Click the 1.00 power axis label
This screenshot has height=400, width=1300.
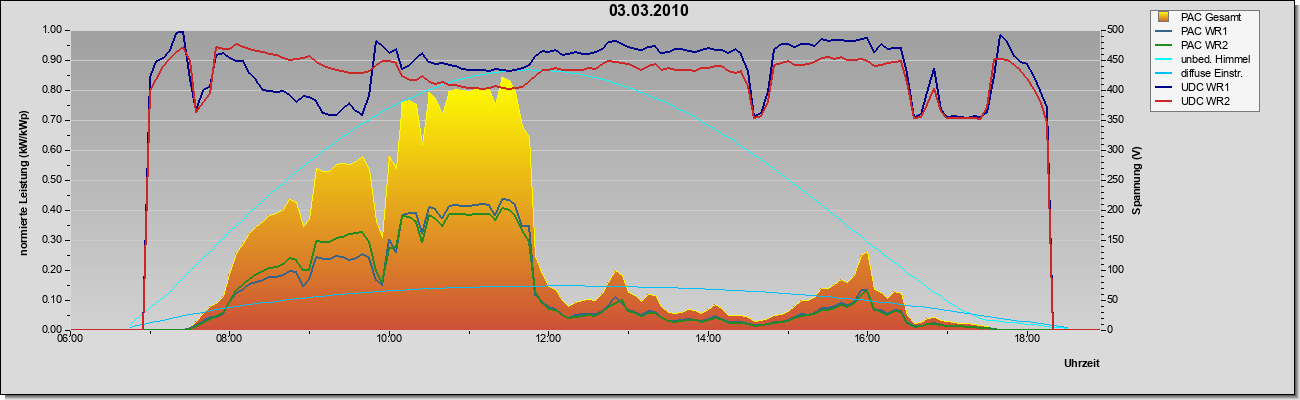click(x=52, y=30)
